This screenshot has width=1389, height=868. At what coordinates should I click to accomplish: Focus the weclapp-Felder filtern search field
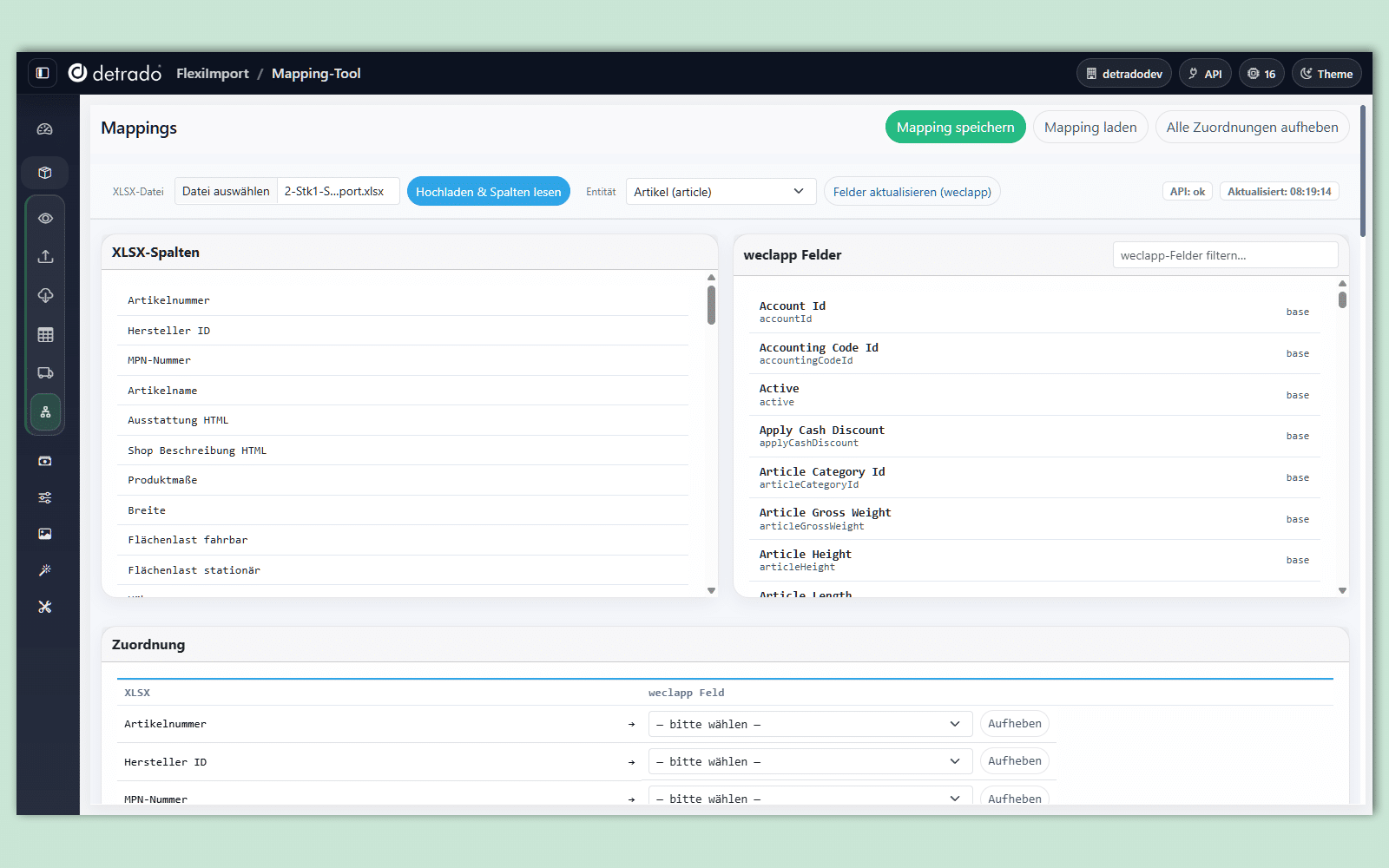coord(1224,255)
